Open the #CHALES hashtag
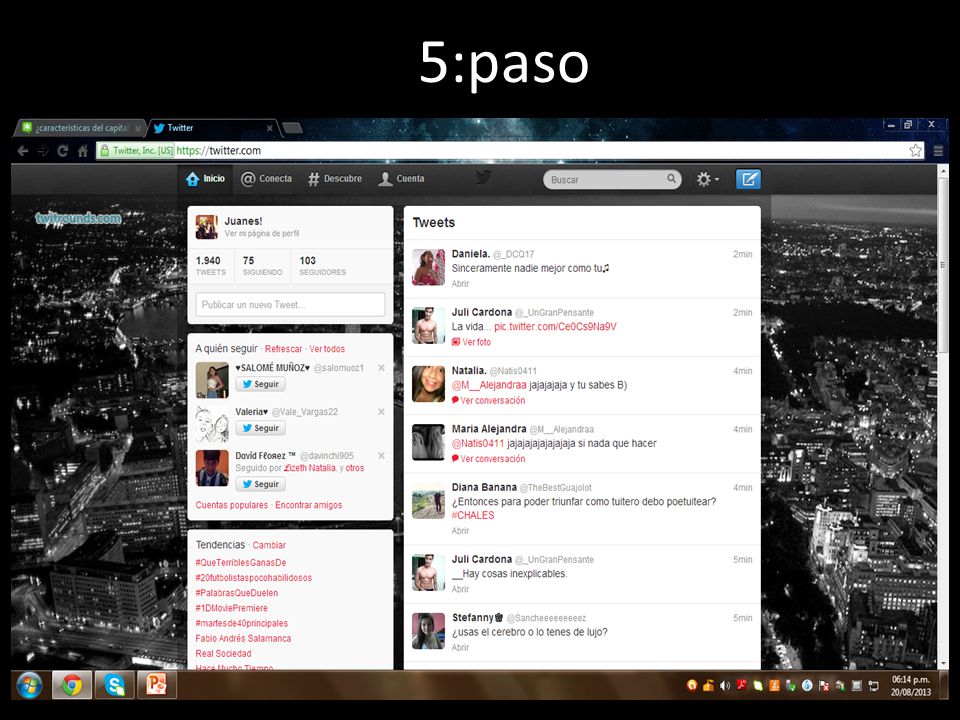The image size is (960, 720). (x=473, y=516)
